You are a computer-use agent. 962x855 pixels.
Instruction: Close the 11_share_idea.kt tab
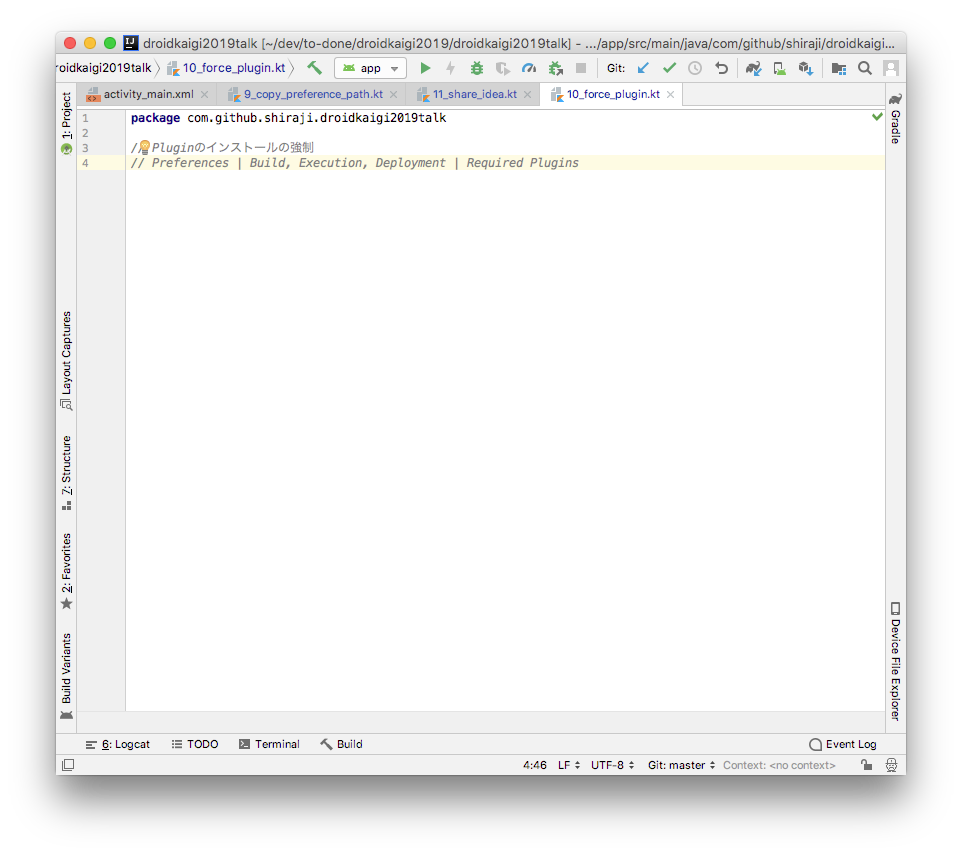[x=528, y=94]
